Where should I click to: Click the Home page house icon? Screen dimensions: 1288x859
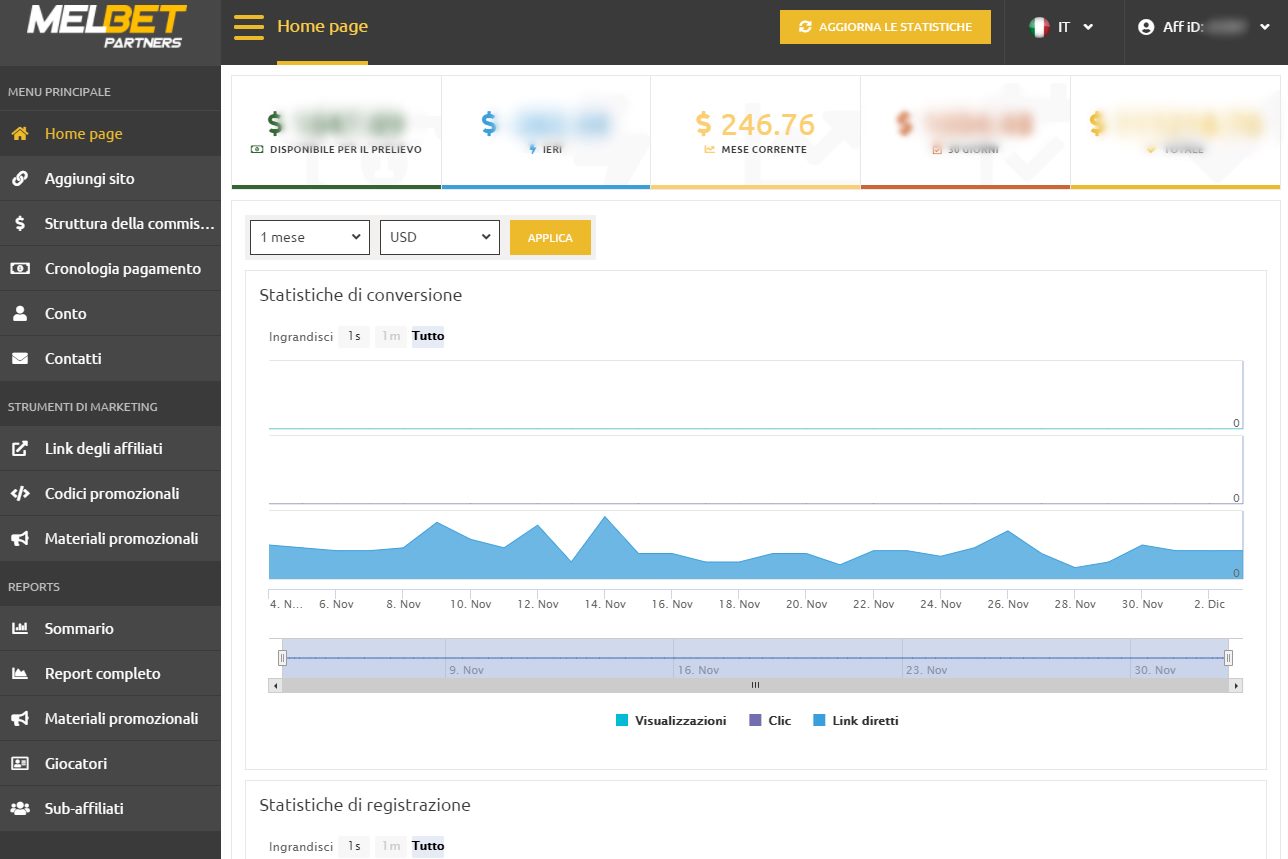20,133
